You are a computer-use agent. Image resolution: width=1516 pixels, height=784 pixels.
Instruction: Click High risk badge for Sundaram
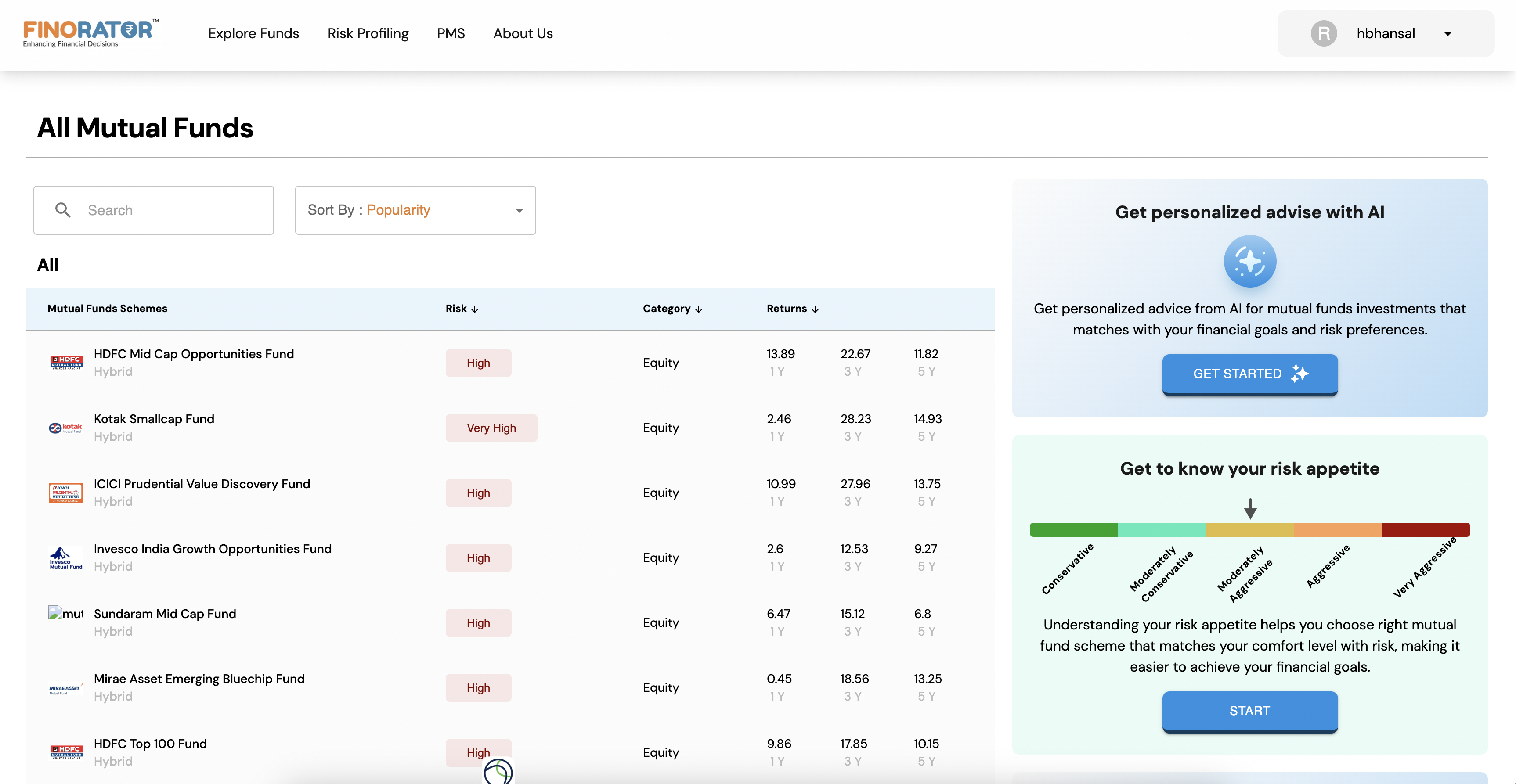pyautogui.click(x=478, y=622)
